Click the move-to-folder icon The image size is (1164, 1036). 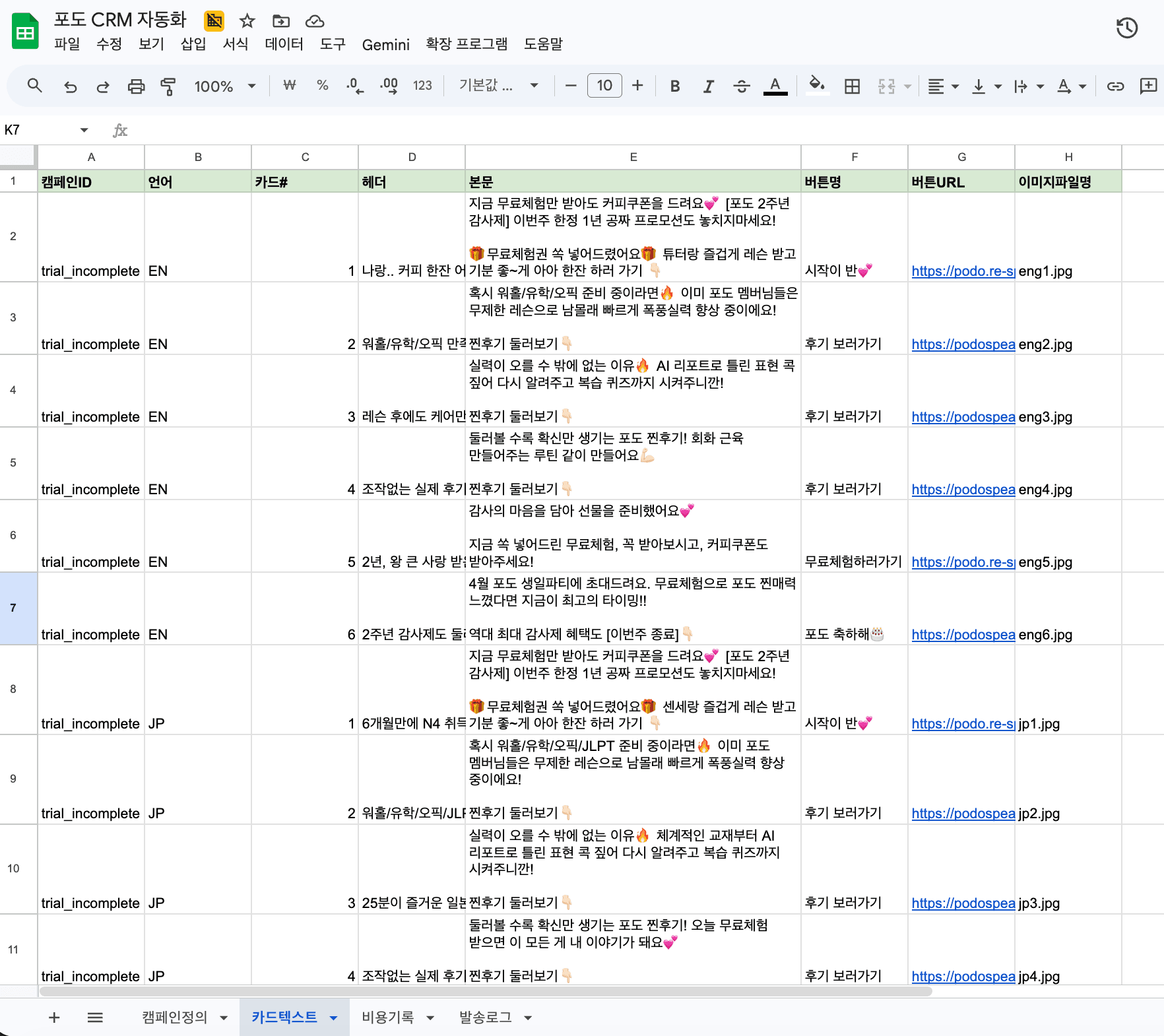(x=281, y=21)
